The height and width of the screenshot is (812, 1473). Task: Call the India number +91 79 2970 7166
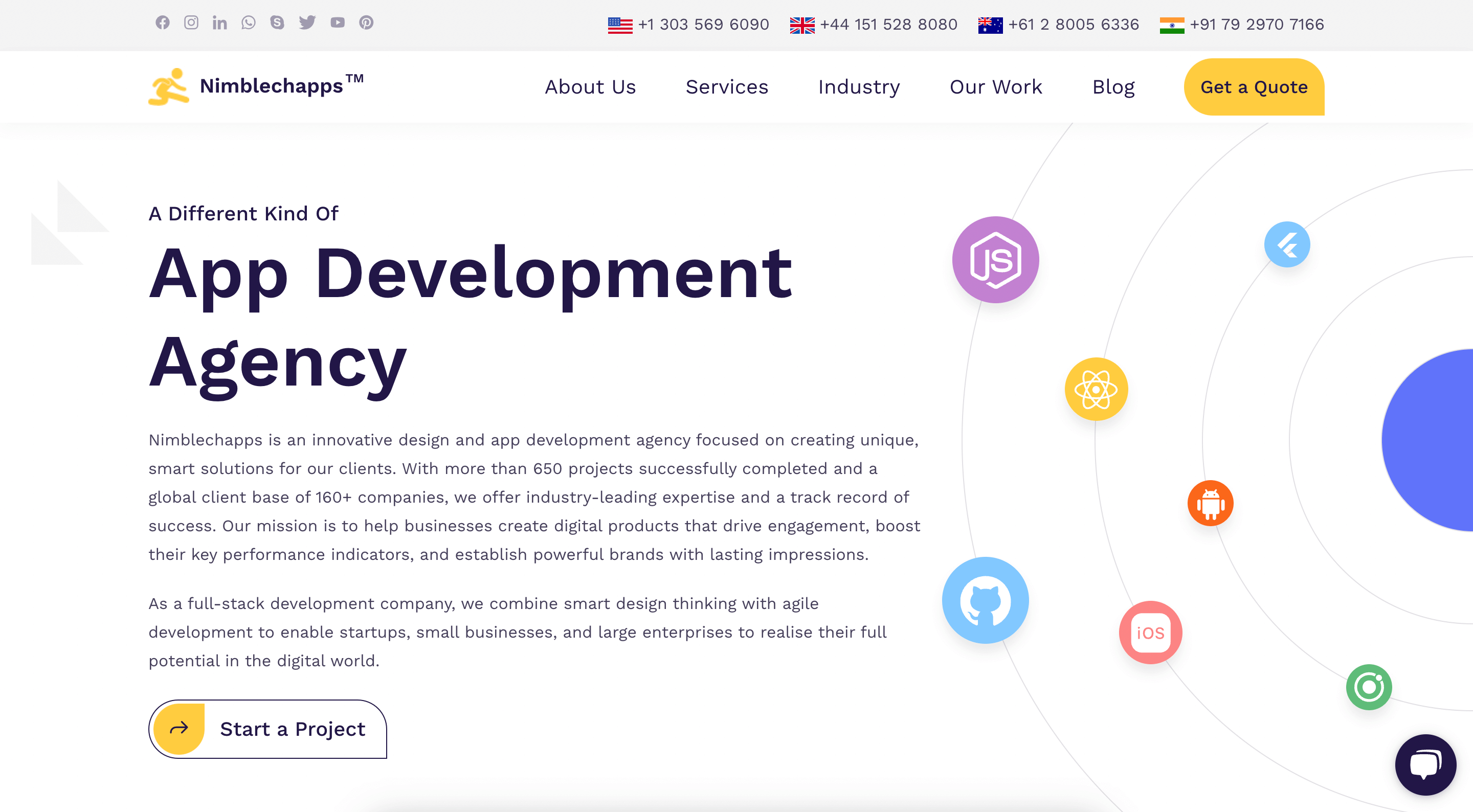(x=1257, y=25)
